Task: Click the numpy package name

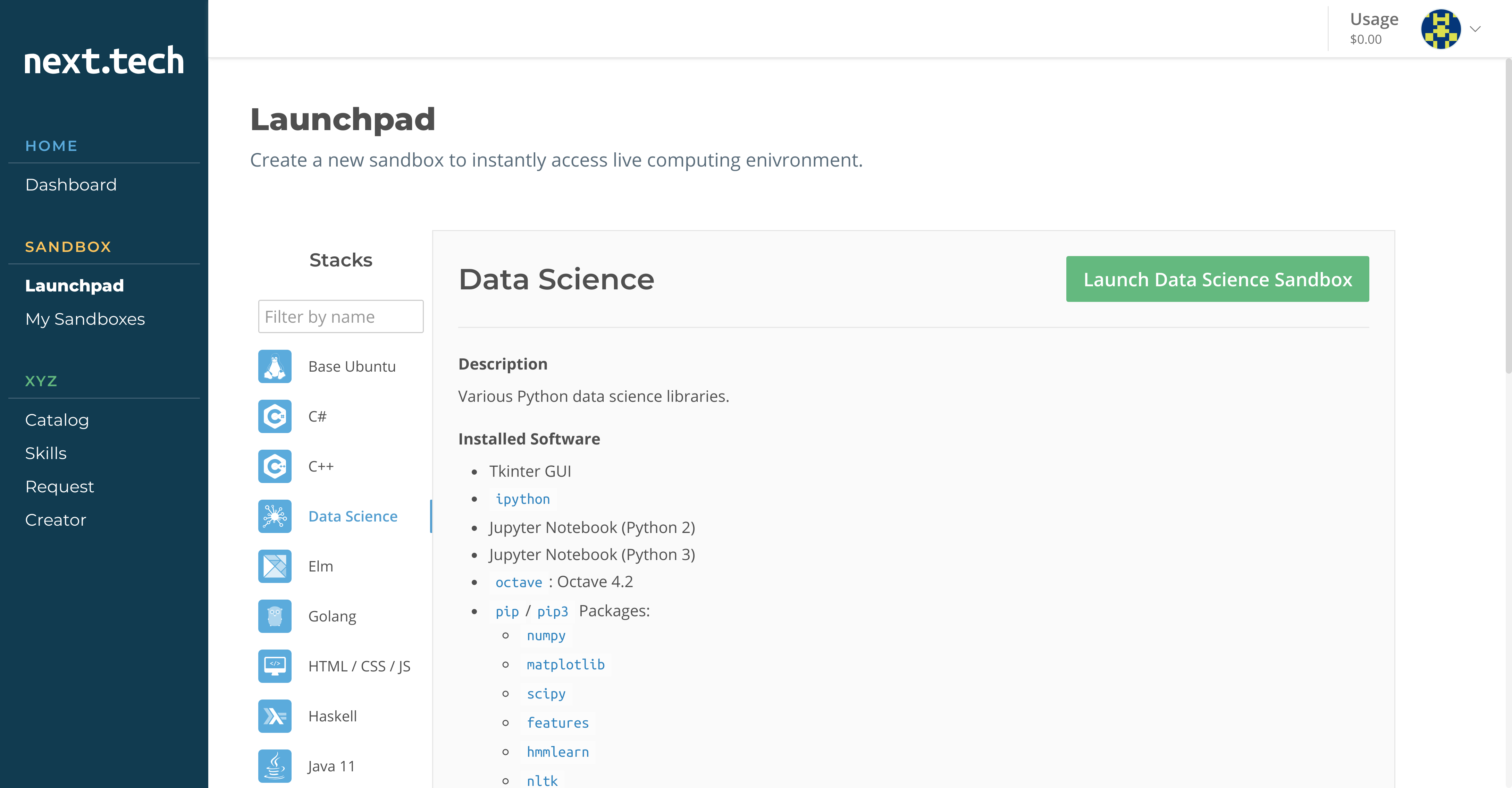Action: point(546,636)
